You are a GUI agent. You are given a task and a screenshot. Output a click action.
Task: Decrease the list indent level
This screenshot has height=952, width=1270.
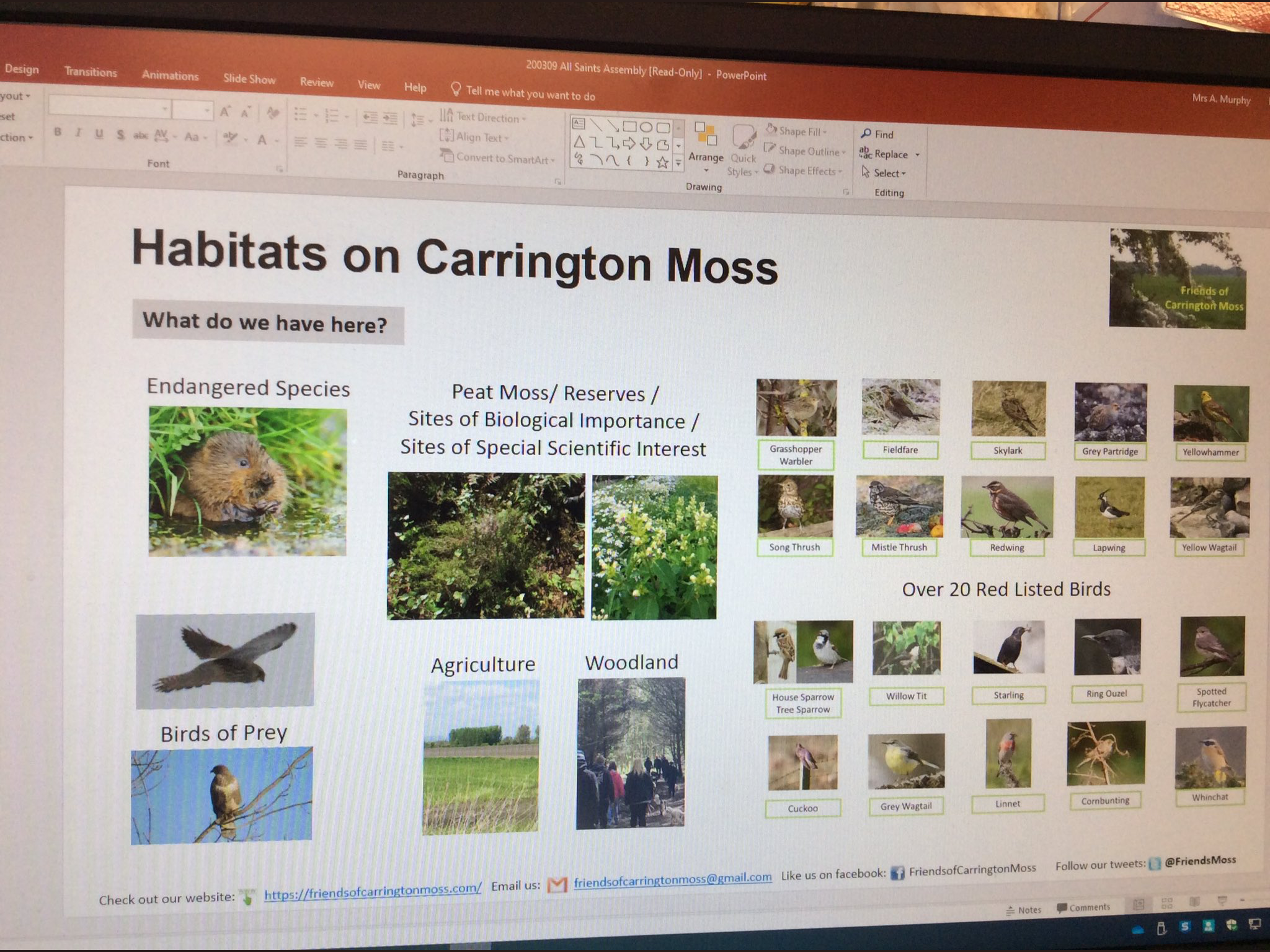coord(370,117)
